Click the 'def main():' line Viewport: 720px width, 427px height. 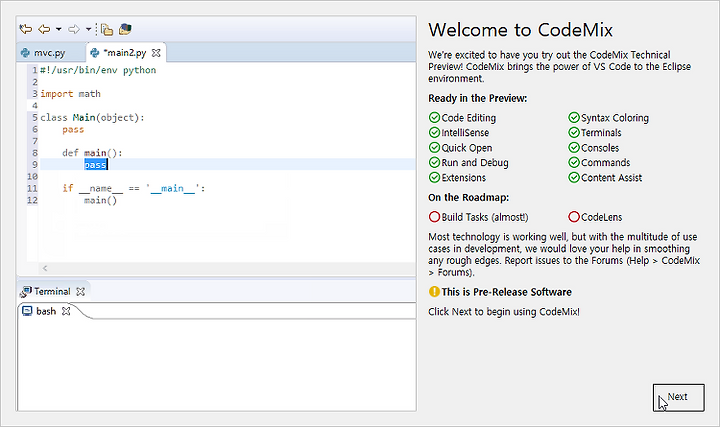[x=92, y=153]
